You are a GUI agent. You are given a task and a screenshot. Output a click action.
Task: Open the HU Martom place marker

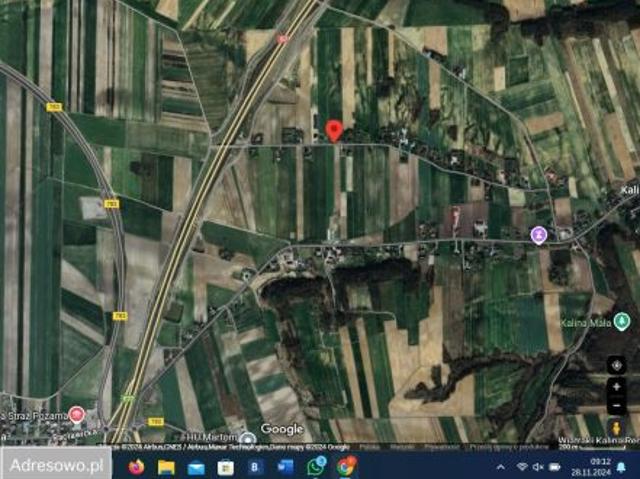click(x=247, y=439)
